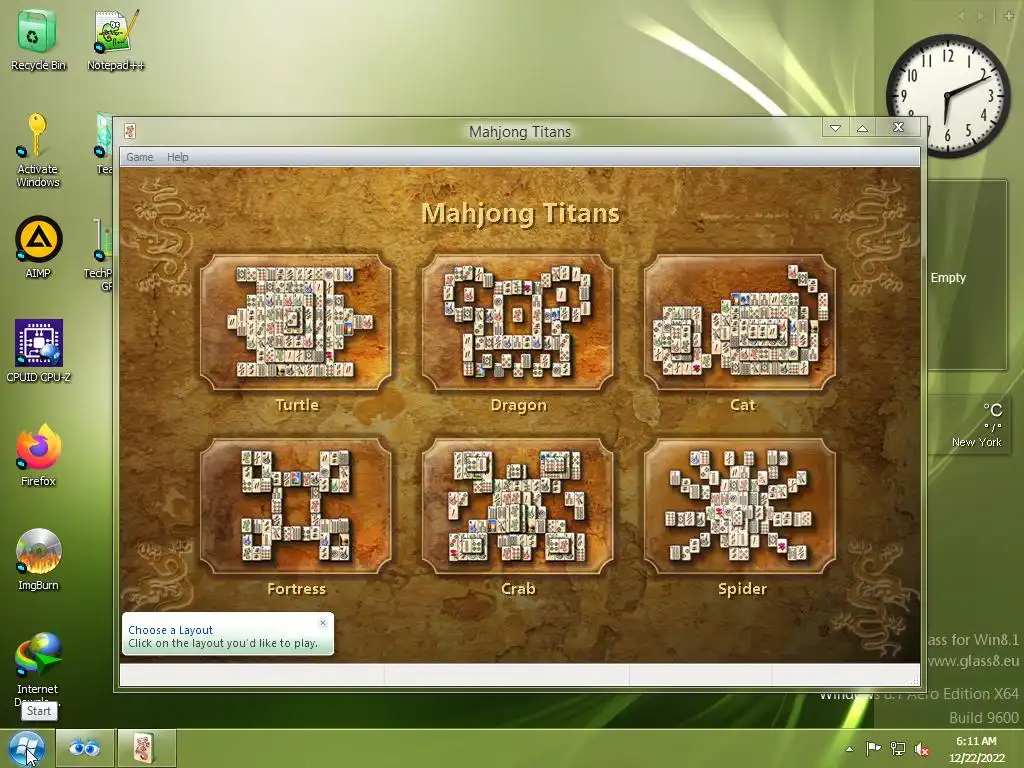Open the Recycle Bin desktop icon
Image resolution: width=1024 pixels, height=768 pixels.
[x=38, y=40]
